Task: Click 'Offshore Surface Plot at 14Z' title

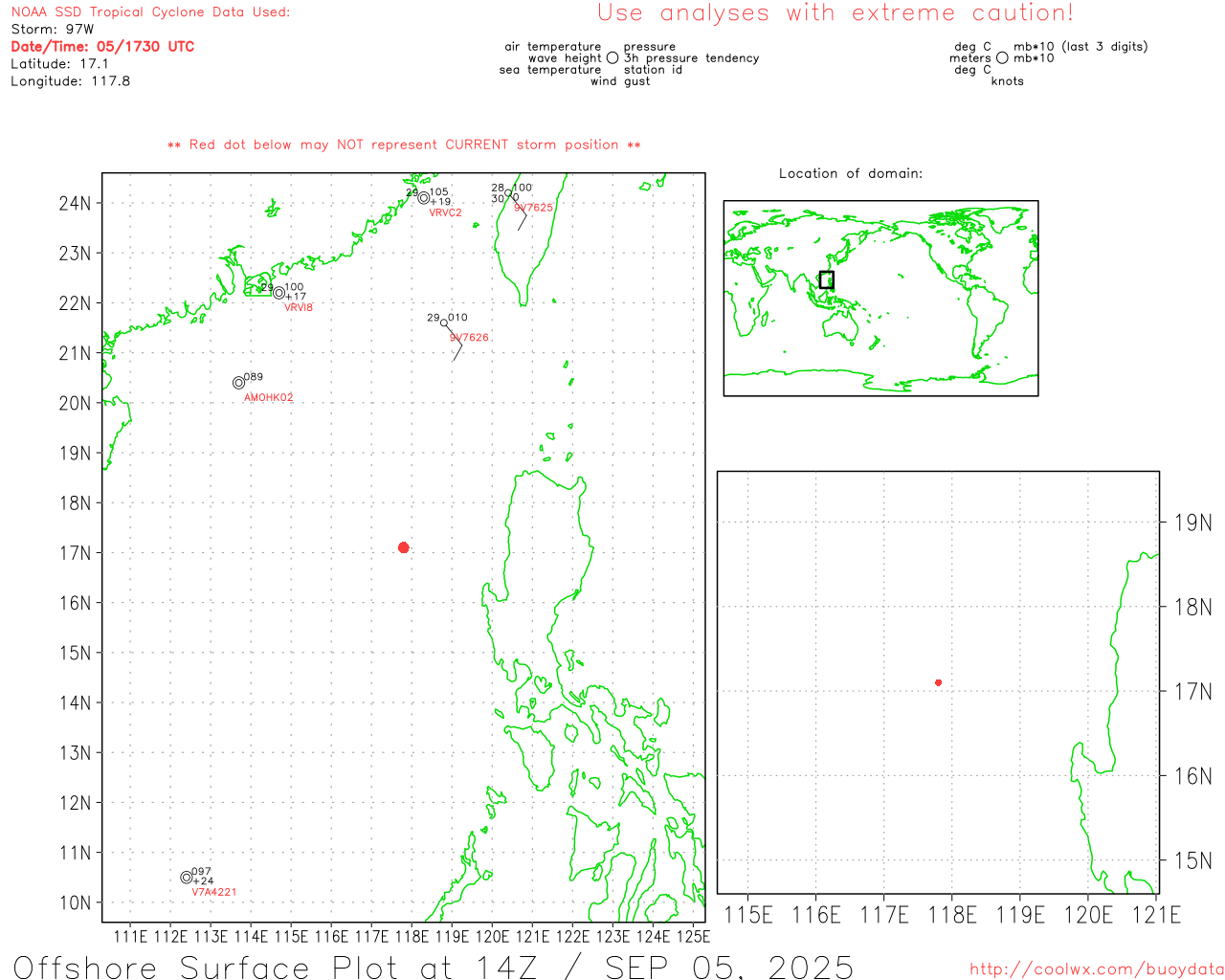Action: click(289, 968)
